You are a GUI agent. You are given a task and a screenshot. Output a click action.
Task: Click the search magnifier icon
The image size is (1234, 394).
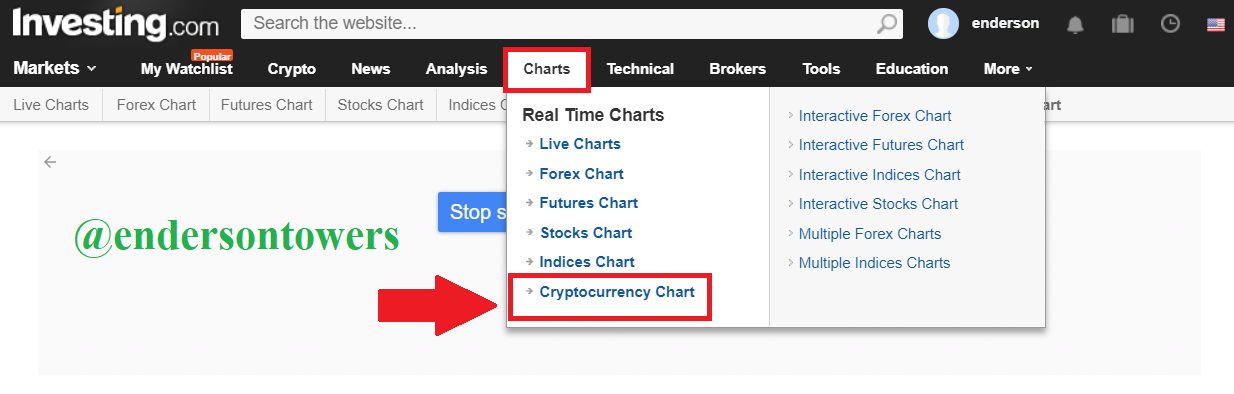click(887, 23)
